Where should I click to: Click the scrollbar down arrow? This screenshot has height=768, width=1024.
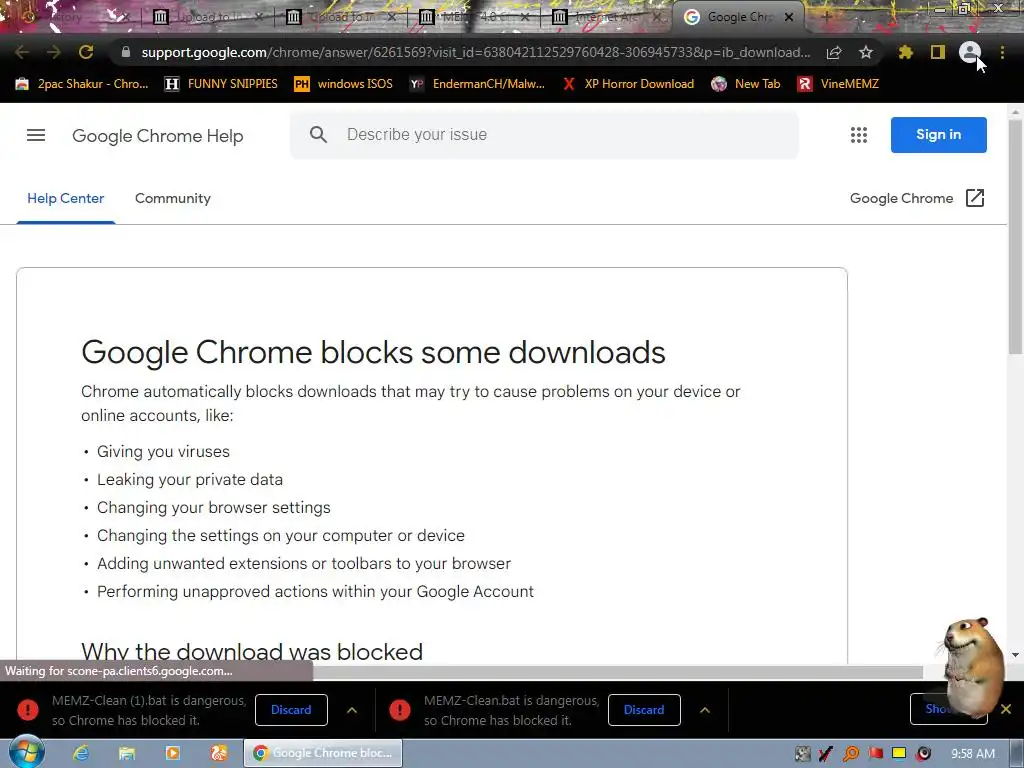pos(1015,654)
